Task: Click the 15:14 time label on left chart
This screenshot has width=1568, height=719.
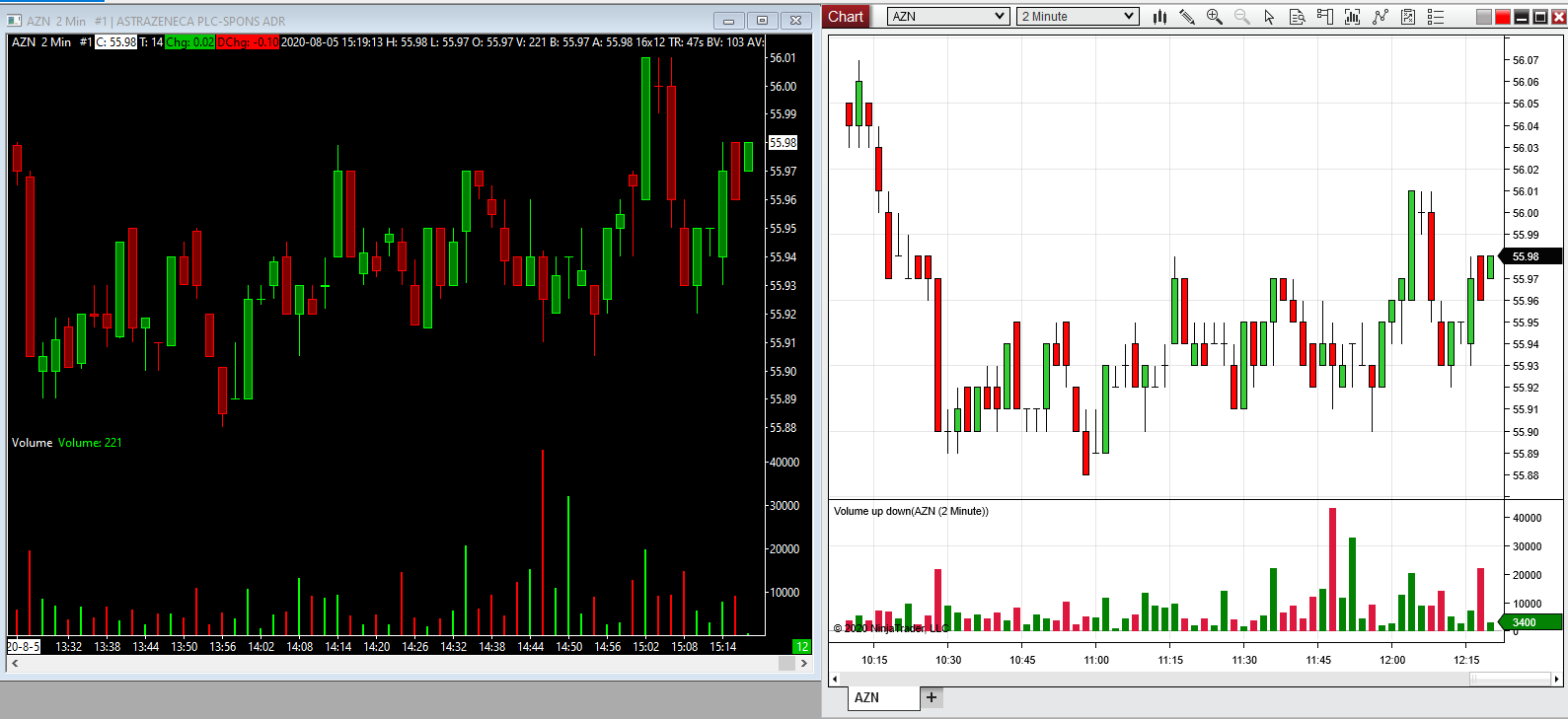Action: click(x=723, y=647)
